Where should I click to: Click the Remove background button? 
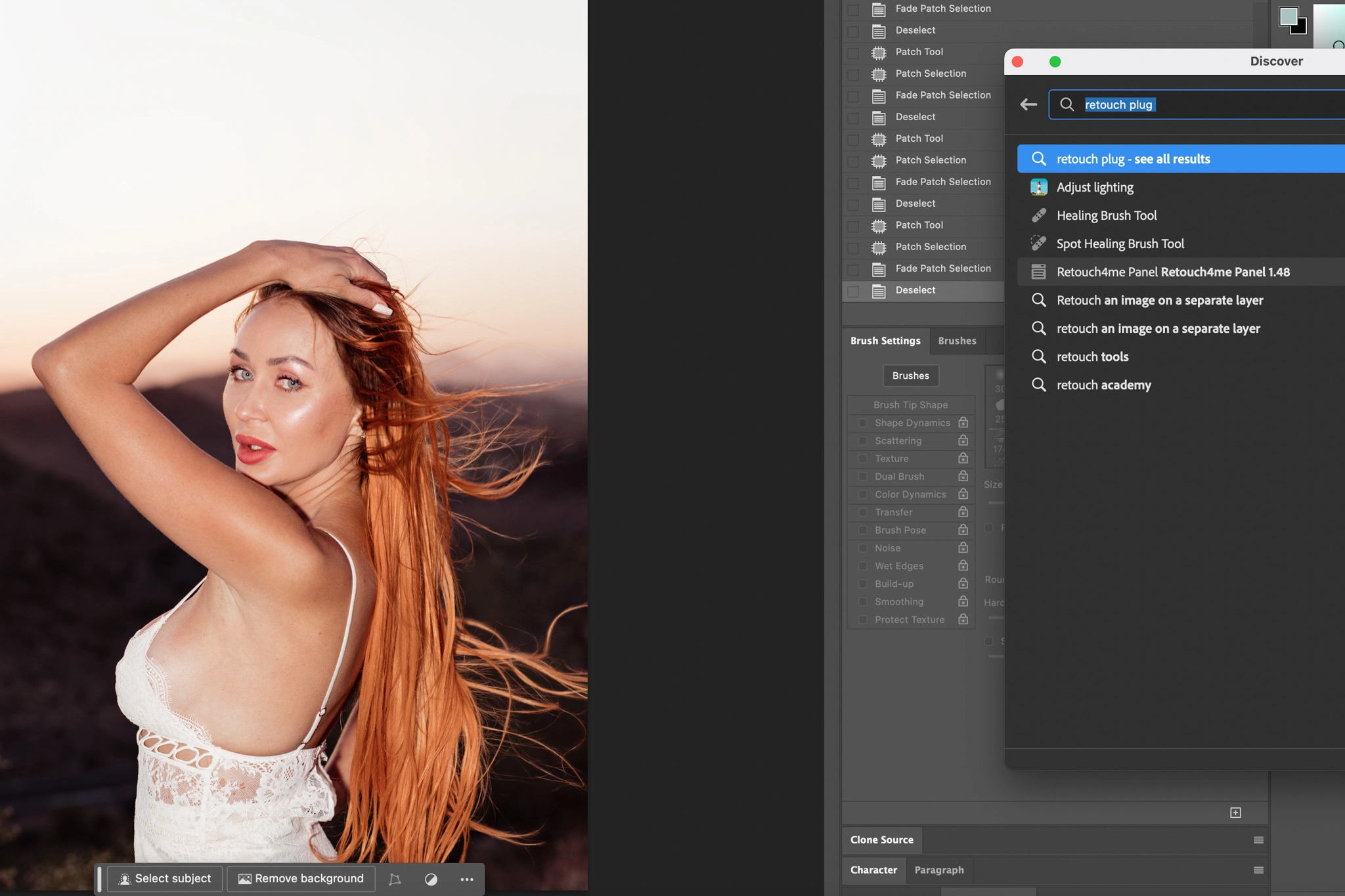click(301, 878)
